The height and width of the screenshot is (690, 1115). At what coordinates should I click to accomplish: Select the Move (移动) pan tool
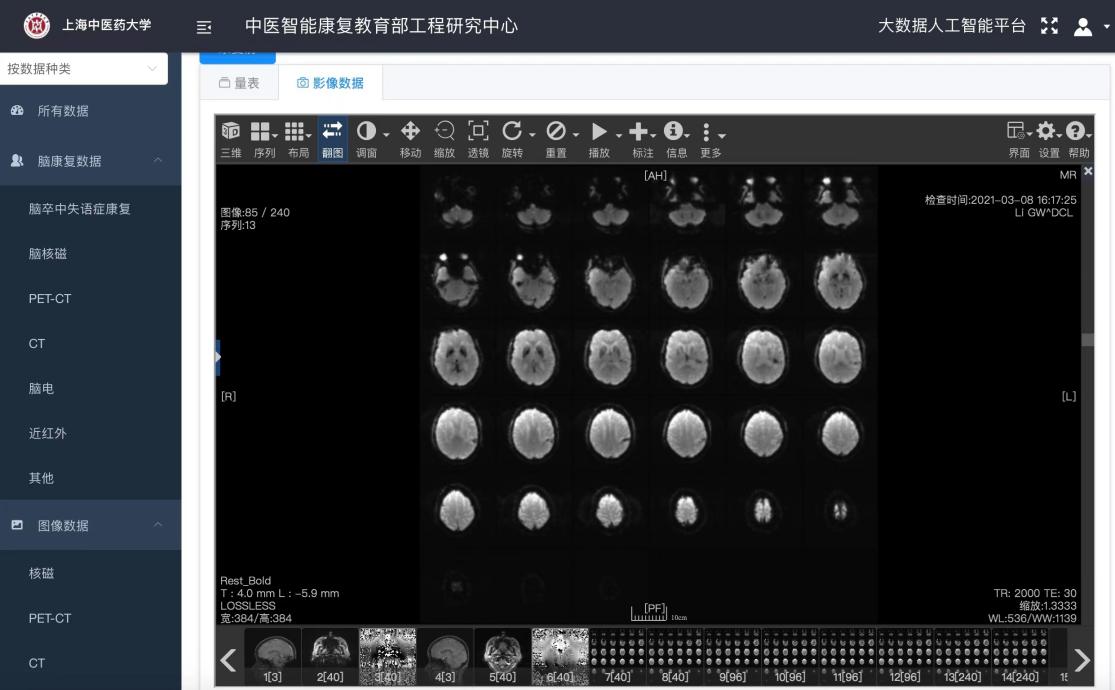410,132
